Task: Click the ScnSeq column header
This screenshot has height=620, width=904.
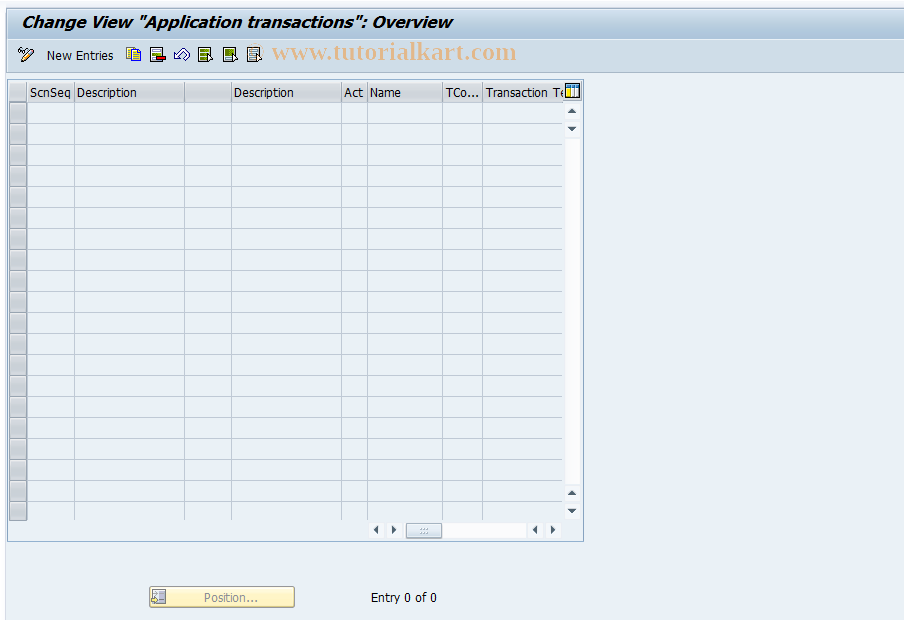Action: (x=51, y=92)
